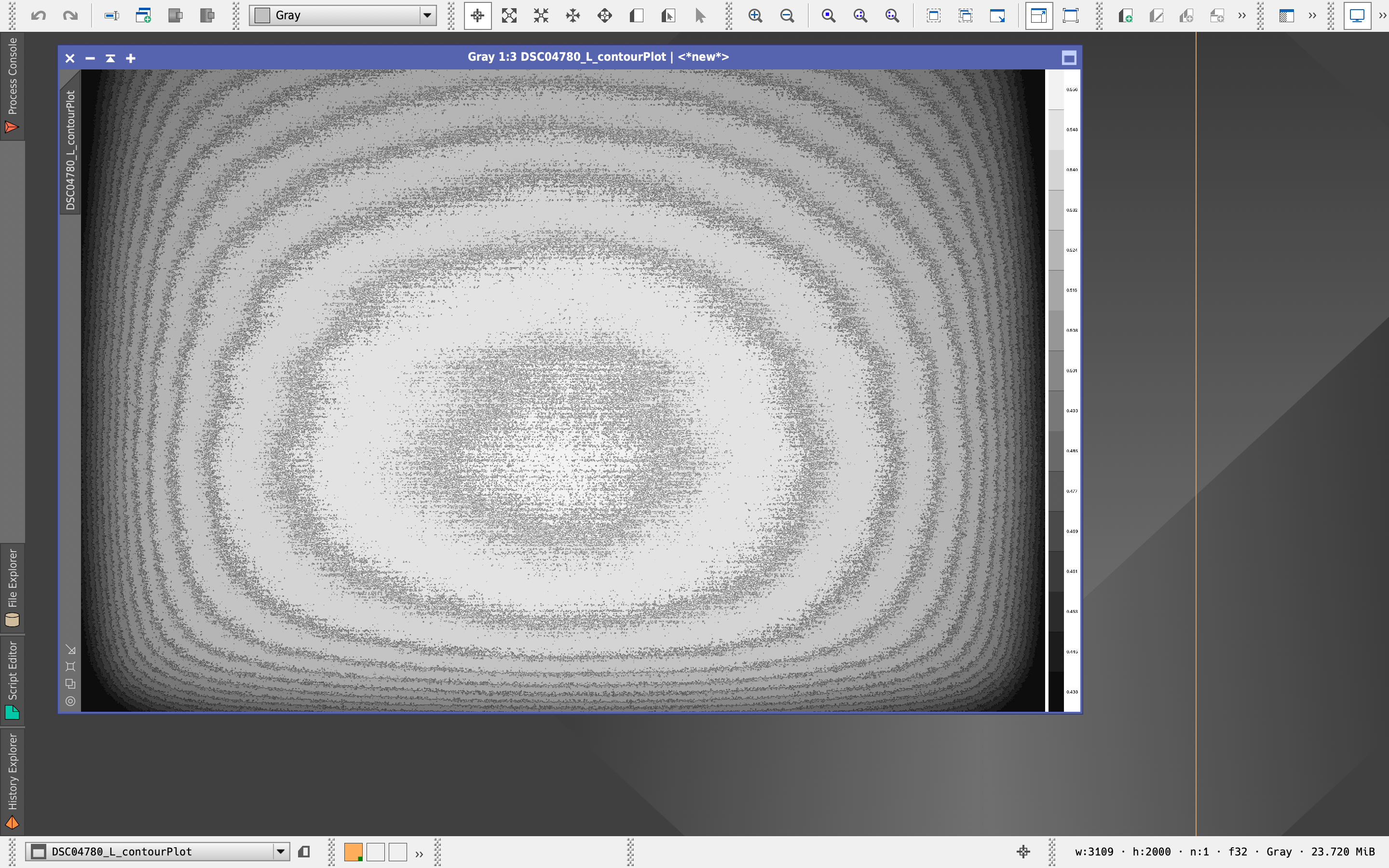The height and width of the screenshot is (868, 1389).
Task: Click the magnifier with four blue dots
Action: (x=892, y=15)
